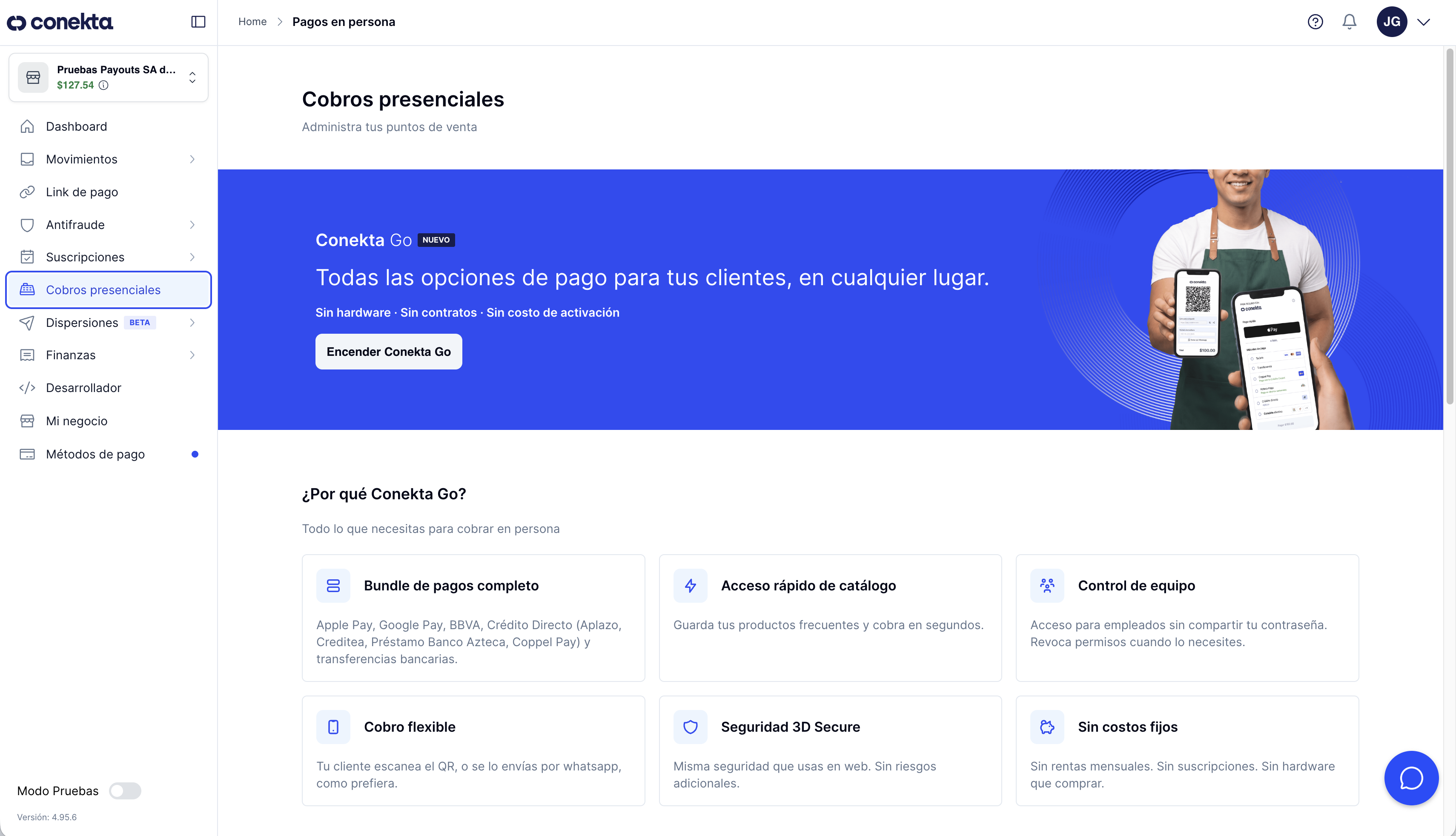Click the Home breadcrumb link
1456x836 pixels.
click(252, 22)
